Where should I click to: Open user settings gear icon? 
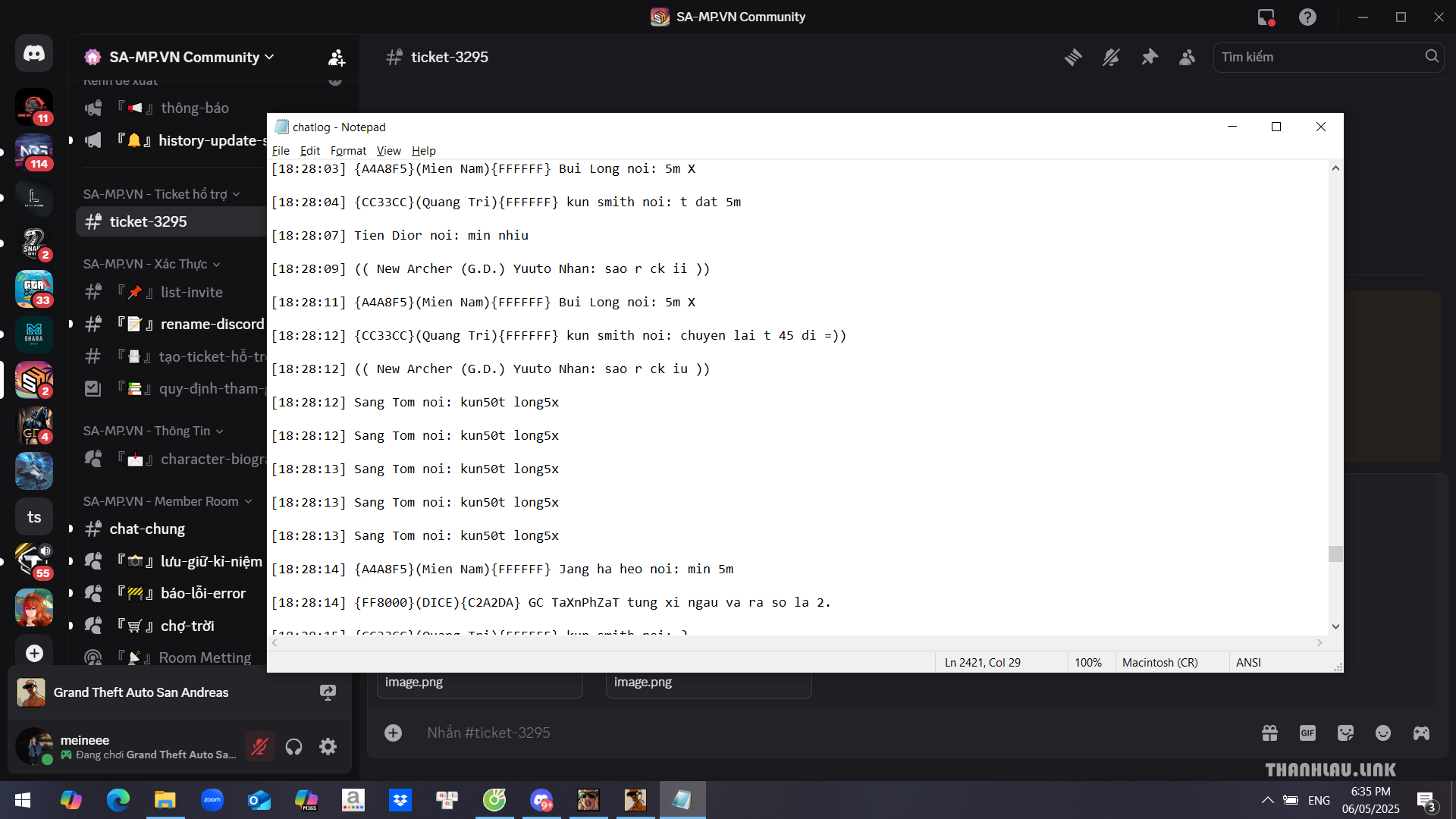(328, 747)
